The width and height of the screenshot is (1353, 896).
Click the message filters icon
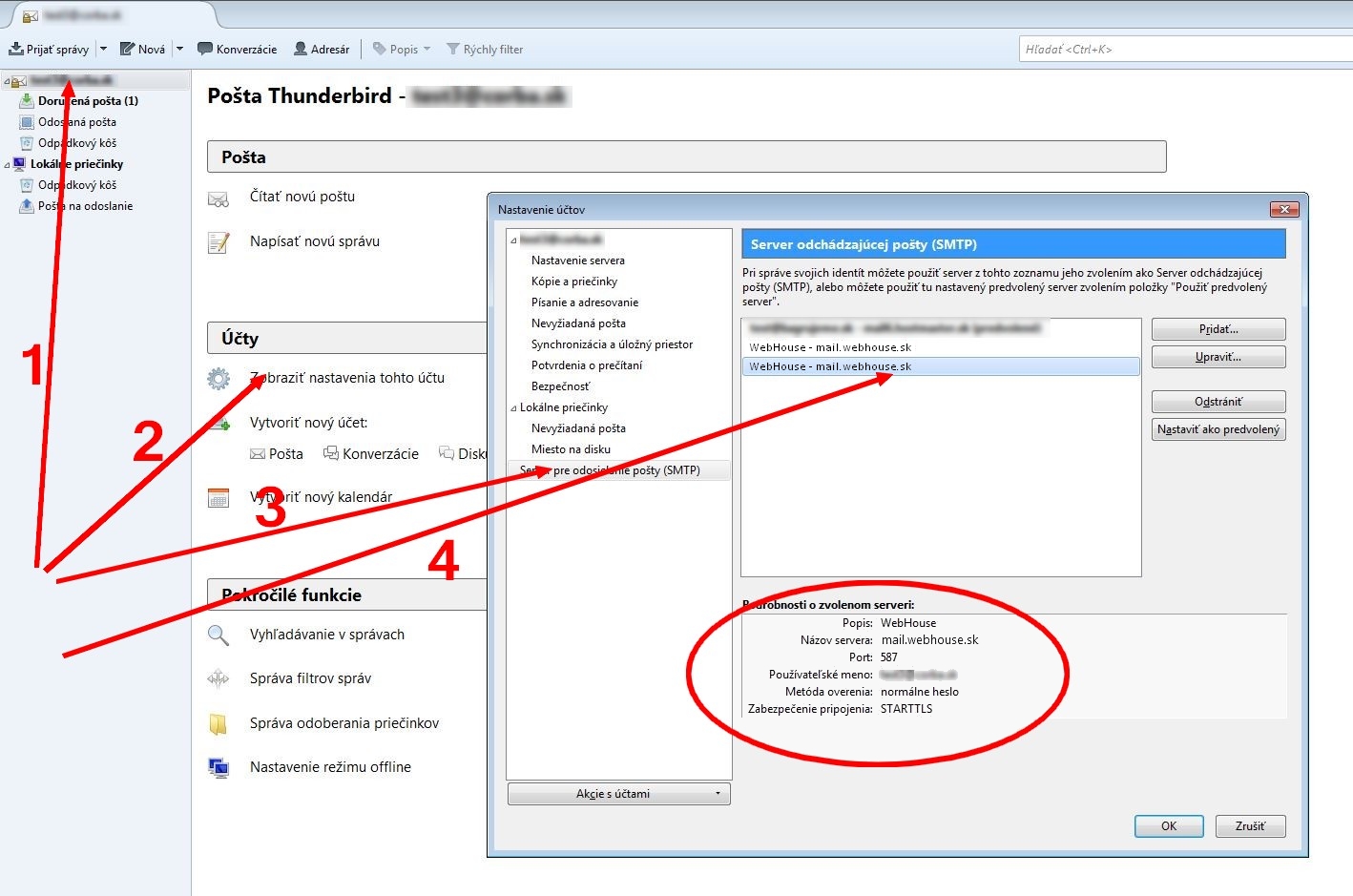(219, 678)
